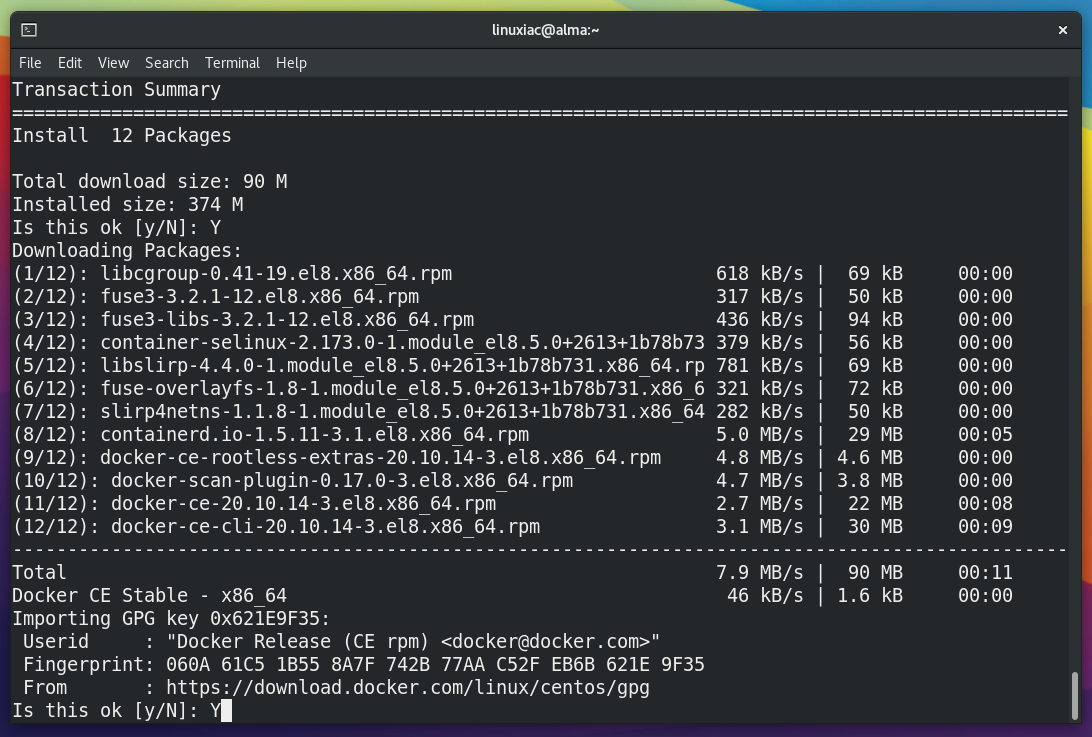Click the docker@docker.com email address
This screenshot has width=1092, height=737.
coord(545,642)
